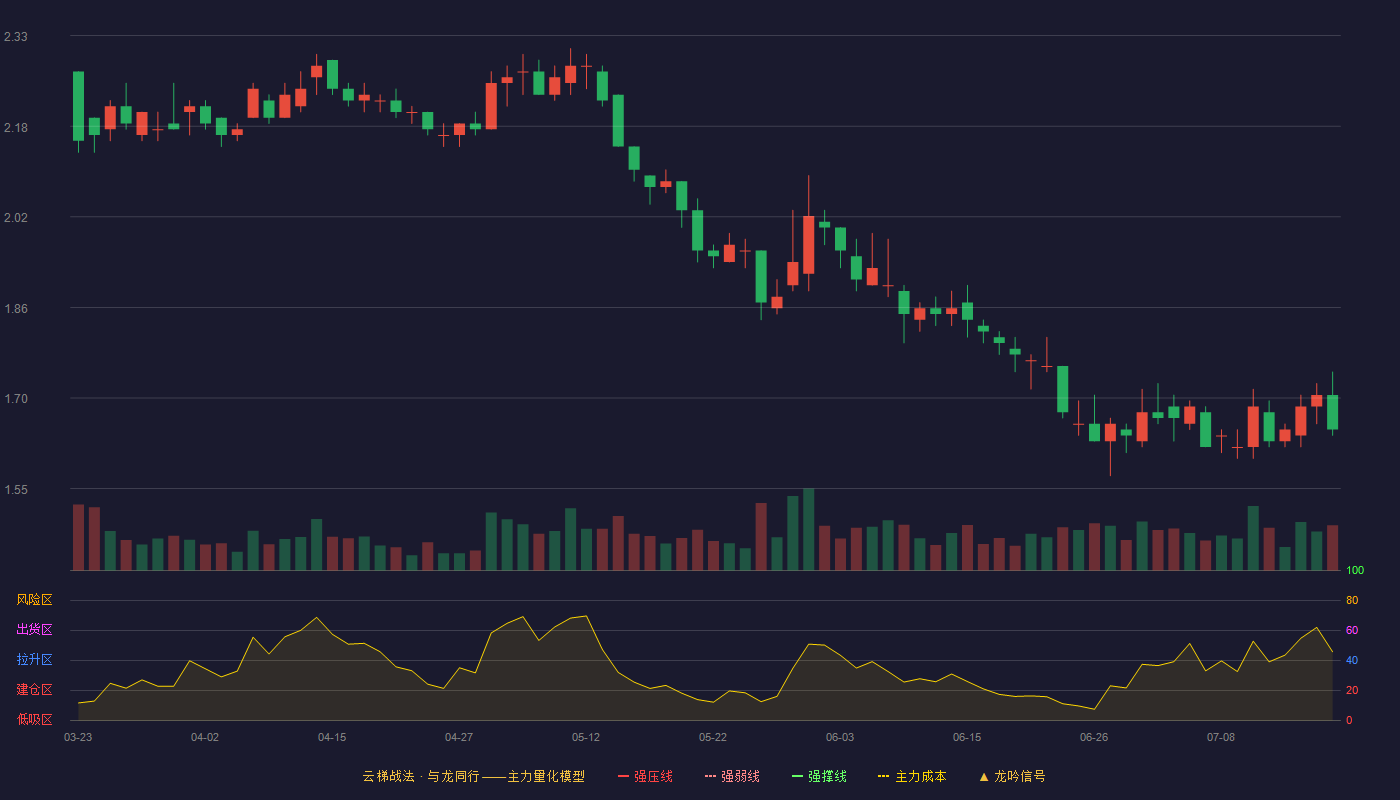The image size is (1400, 800).
Task: Toggle the 强压线 legend series
Action: 645,776
